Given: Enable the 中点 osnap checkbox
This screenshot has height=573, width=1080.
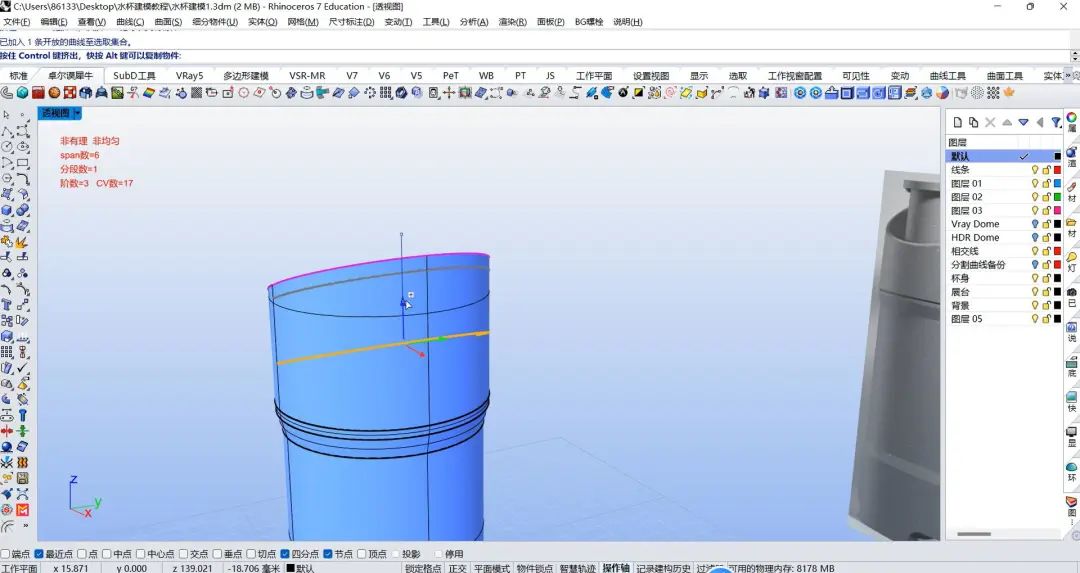Looking at the screenshot, I should tap(107, 554).
